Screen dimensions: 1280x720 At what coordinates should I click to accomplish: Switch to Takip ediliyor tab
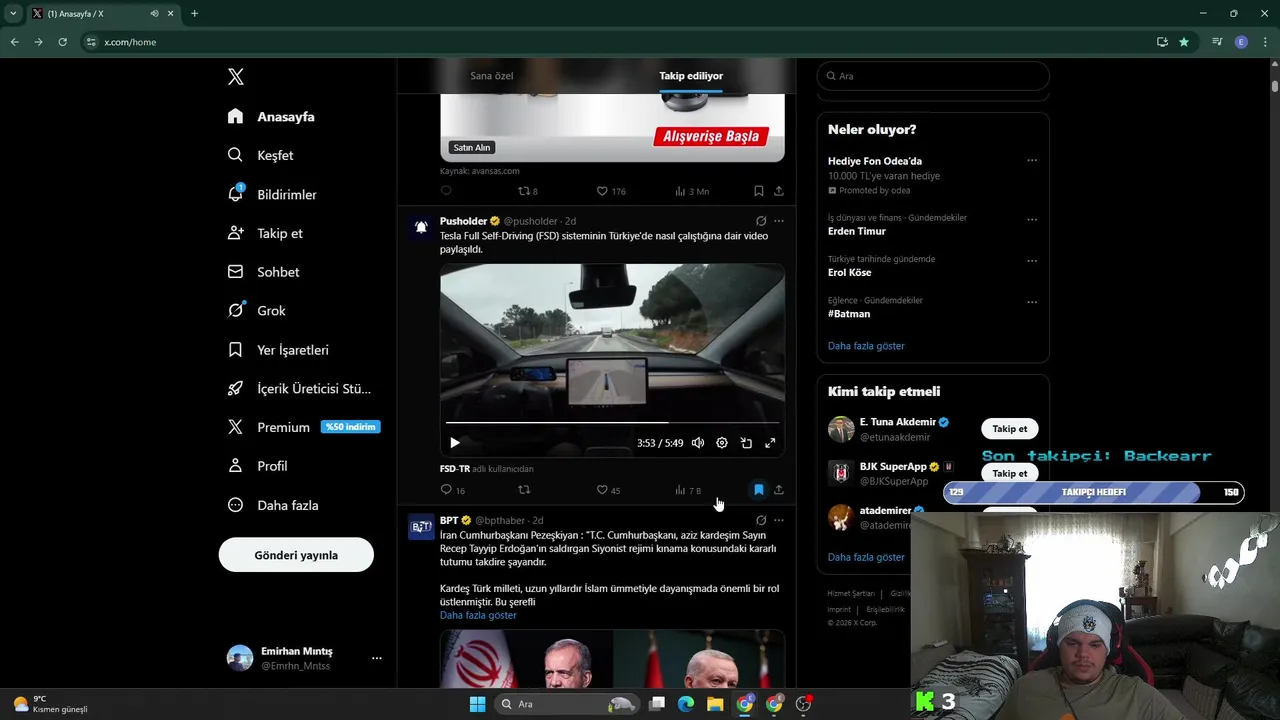[691, 76]
